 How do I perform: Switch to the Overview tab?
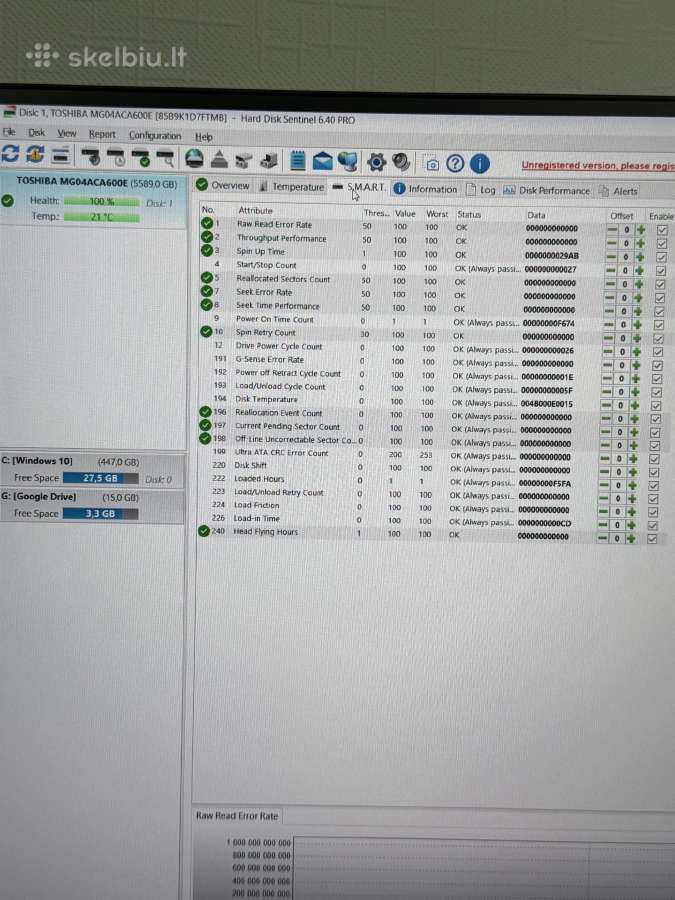223,185
